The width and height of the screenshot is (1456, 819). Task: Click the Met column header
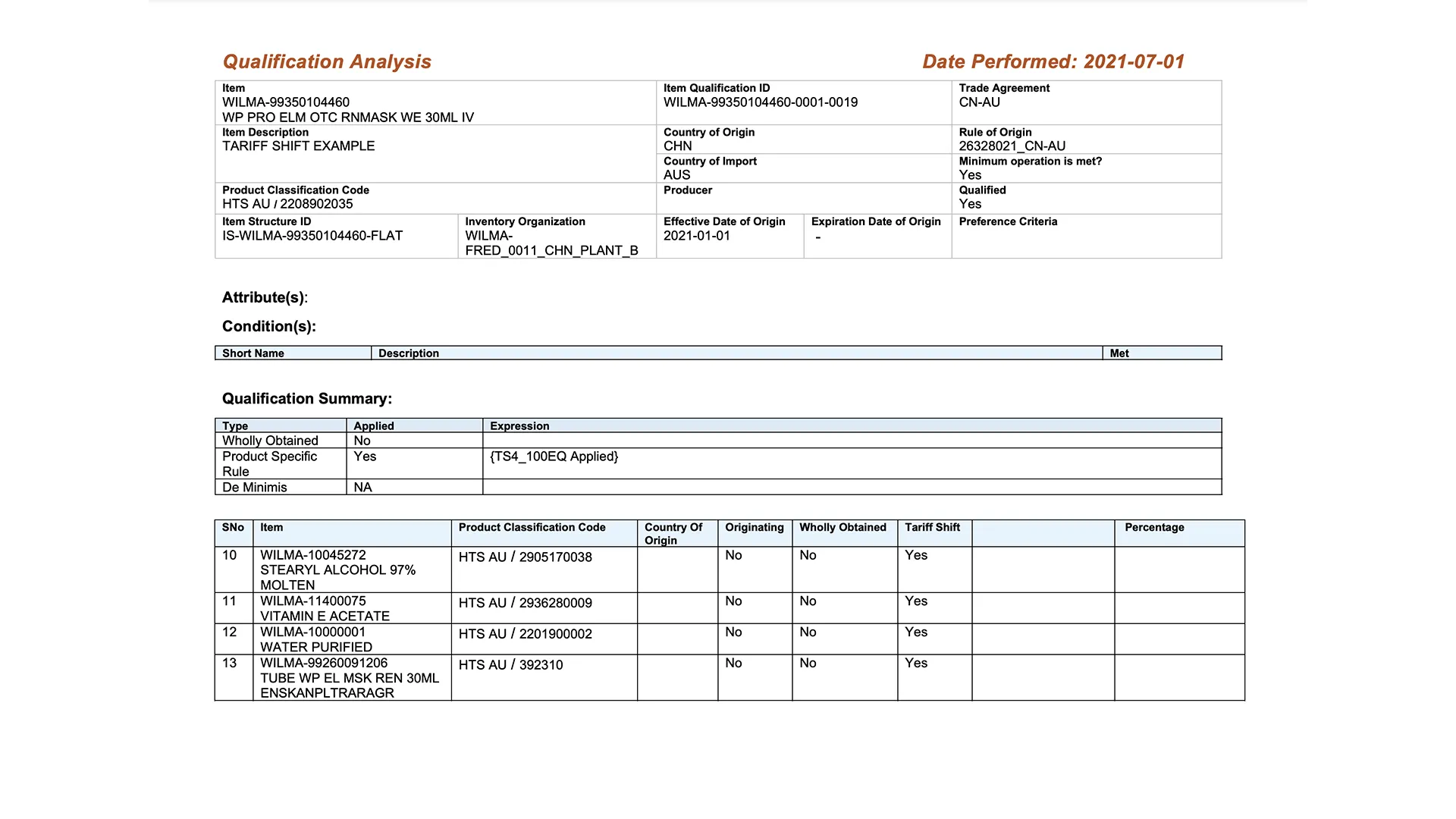point(1119,353)
